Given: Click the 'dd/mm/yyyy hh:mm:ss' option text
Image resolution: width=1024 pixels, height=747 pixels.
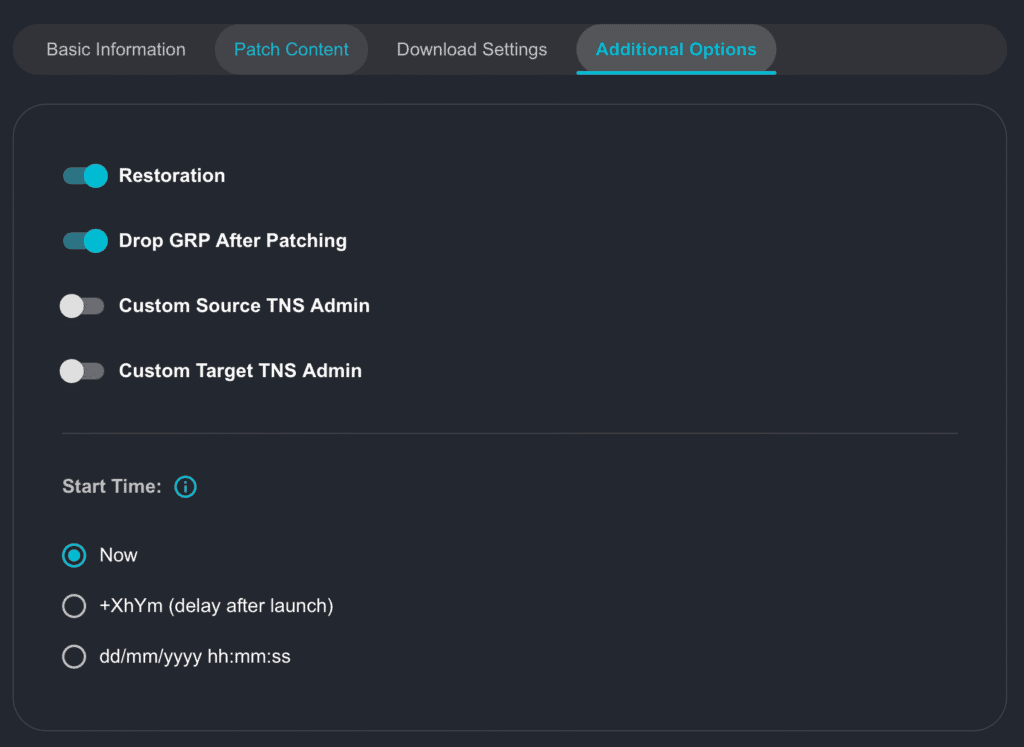Looking at the screenshot, I should coord(195,657).
